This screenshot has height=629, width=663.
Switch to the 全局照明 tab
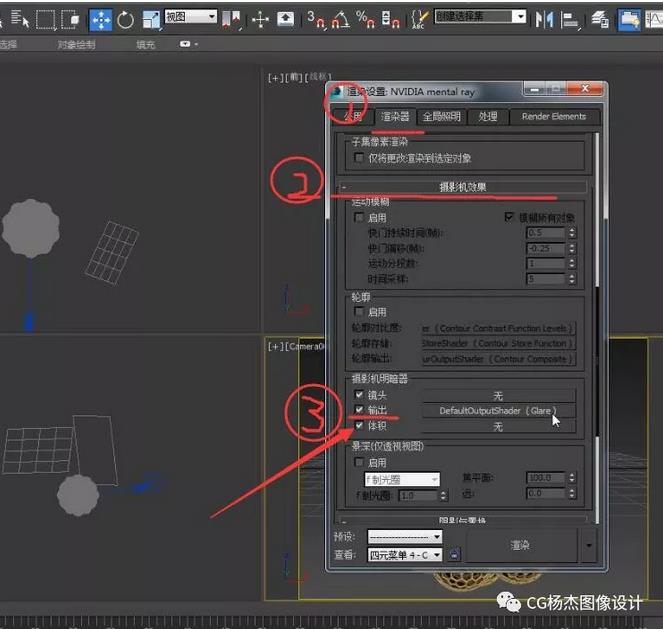pos(441,117)
